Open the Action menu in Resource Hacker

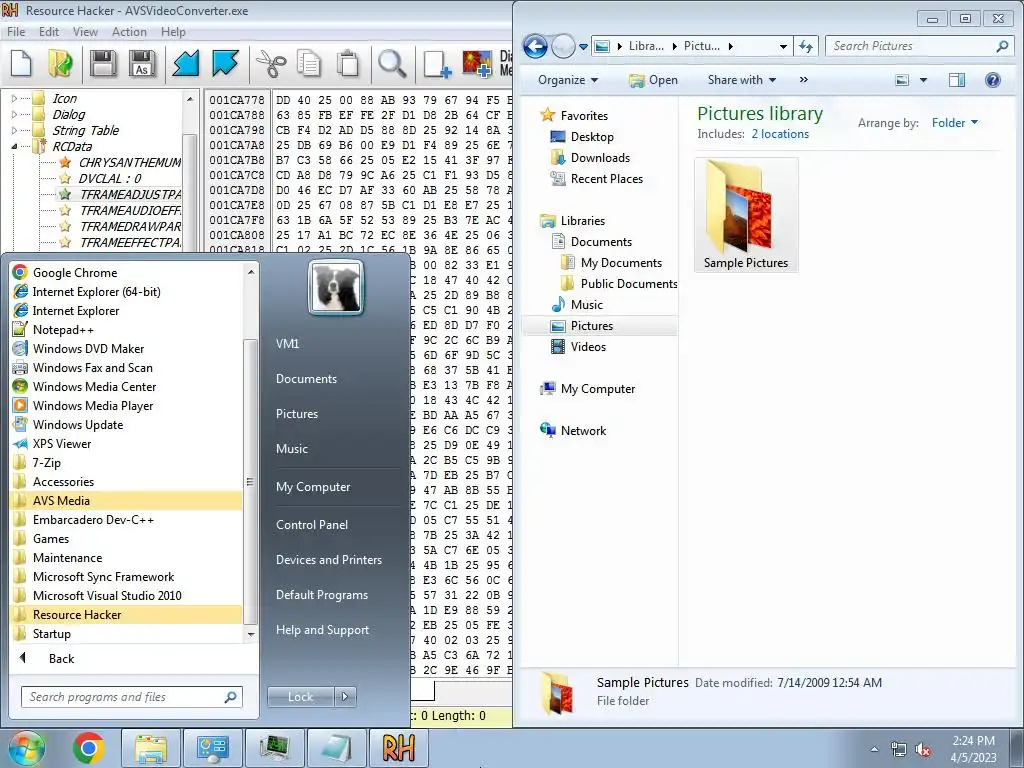point(129,31)
